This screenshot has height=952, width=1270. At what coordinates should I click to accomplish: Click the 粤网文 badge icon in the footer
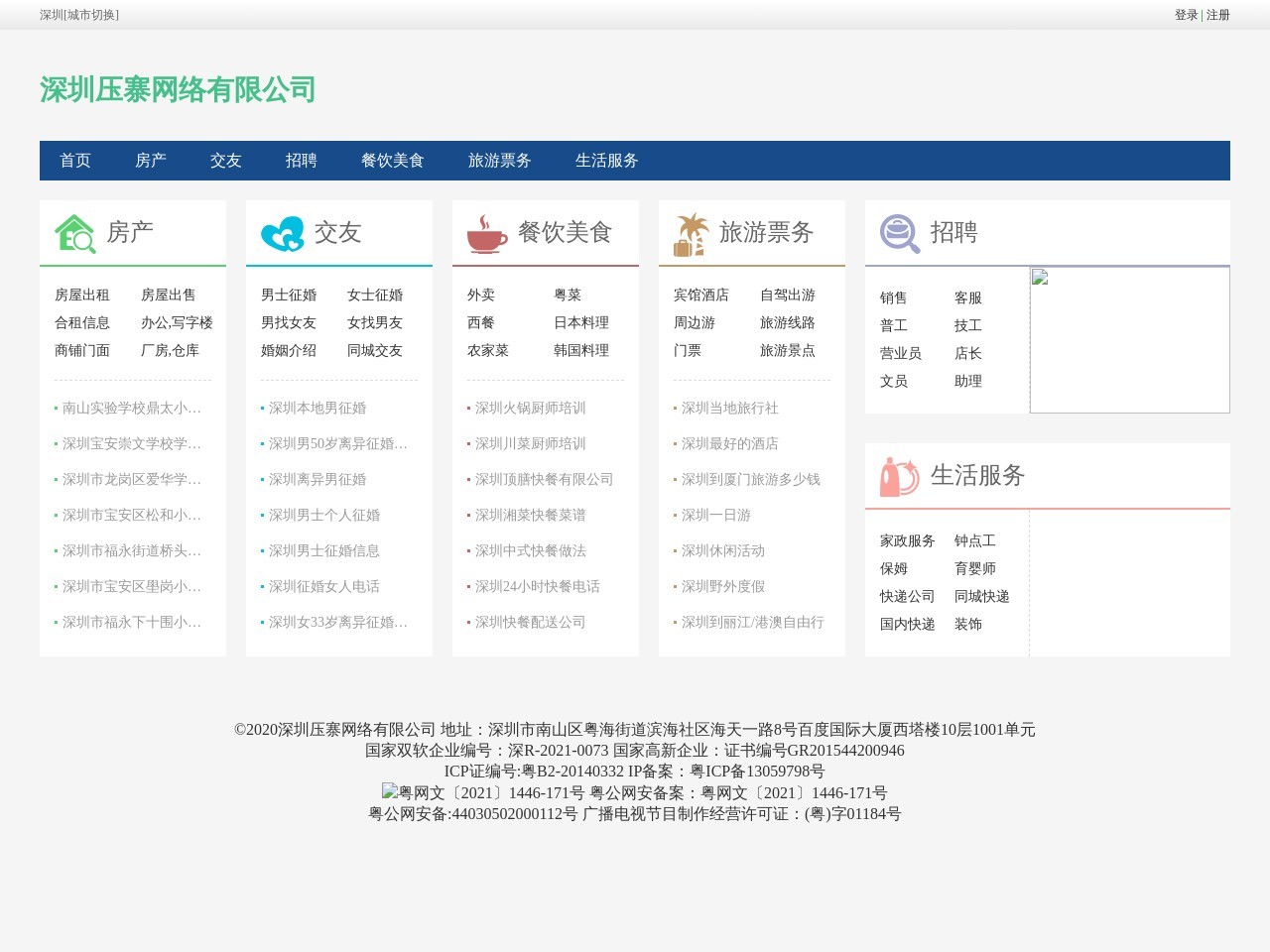click(x=388, y=792)
